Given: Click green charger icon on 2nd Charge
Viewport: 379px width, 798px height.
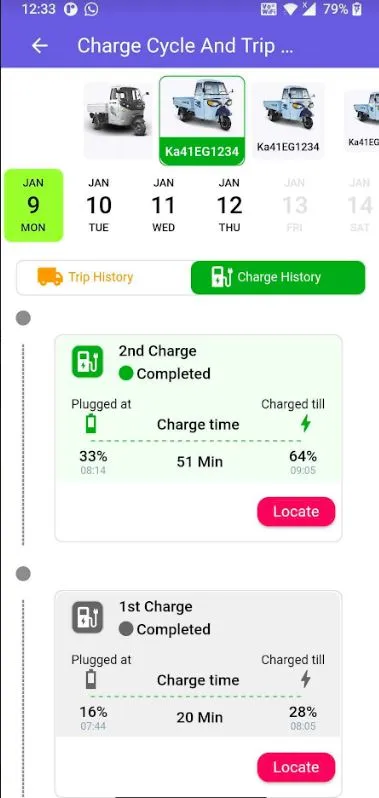Looking at the screenshot, I should [88, 362].
